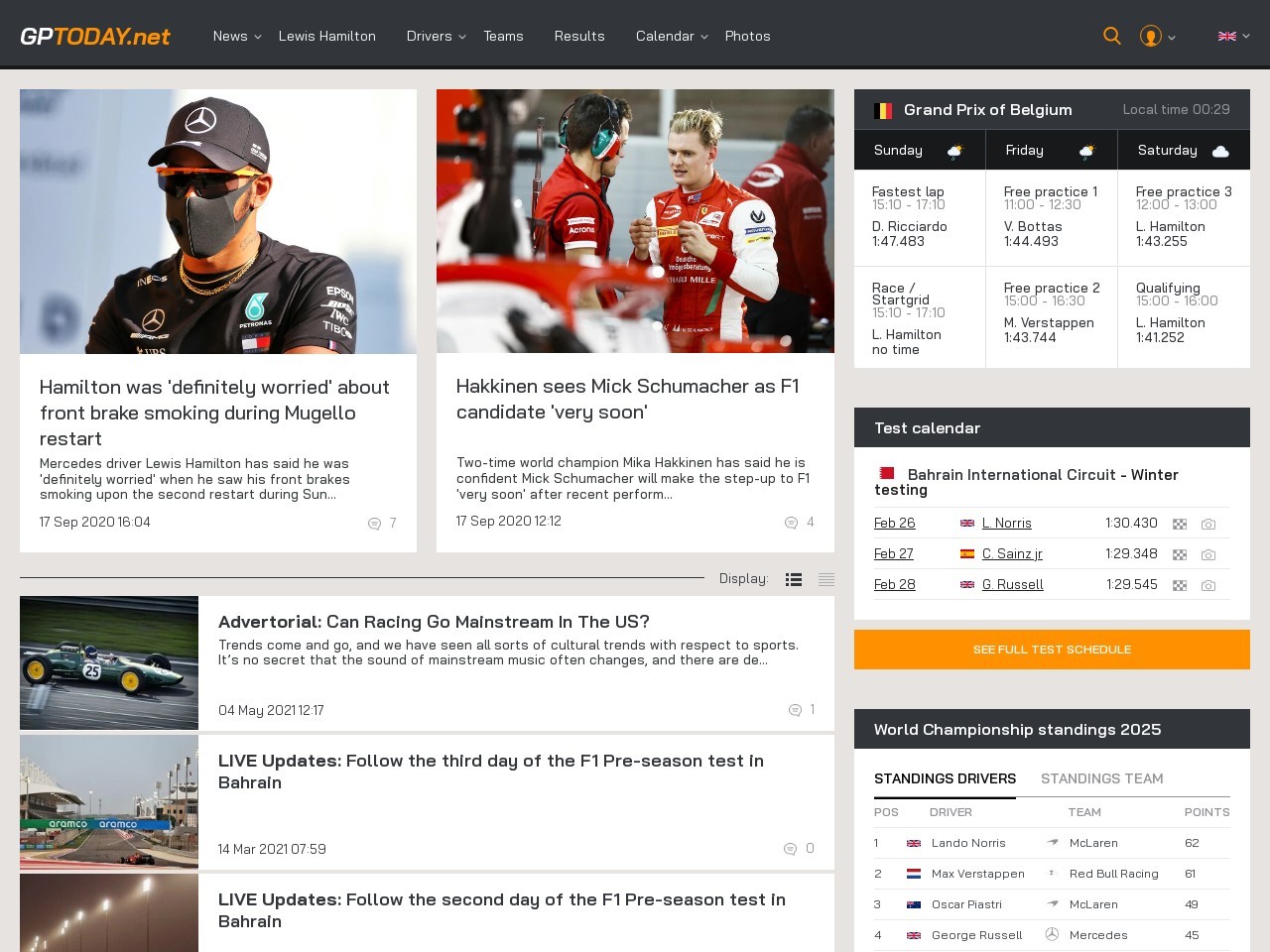Click Grand Prix of Belgium title
The image size is (1270, 952).
pyautogui.click(x=987, y=110)
